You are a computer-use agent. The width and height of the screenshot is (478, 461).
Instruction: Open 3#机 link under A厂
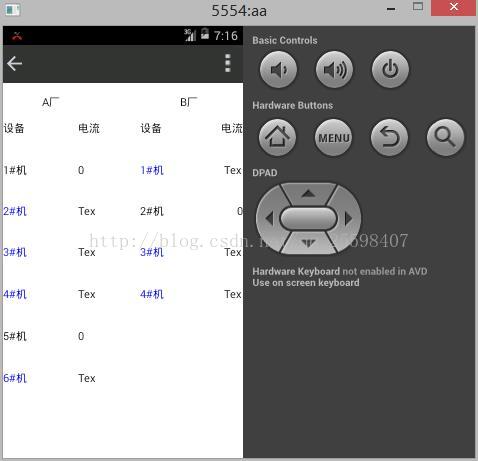coord(15,252)
